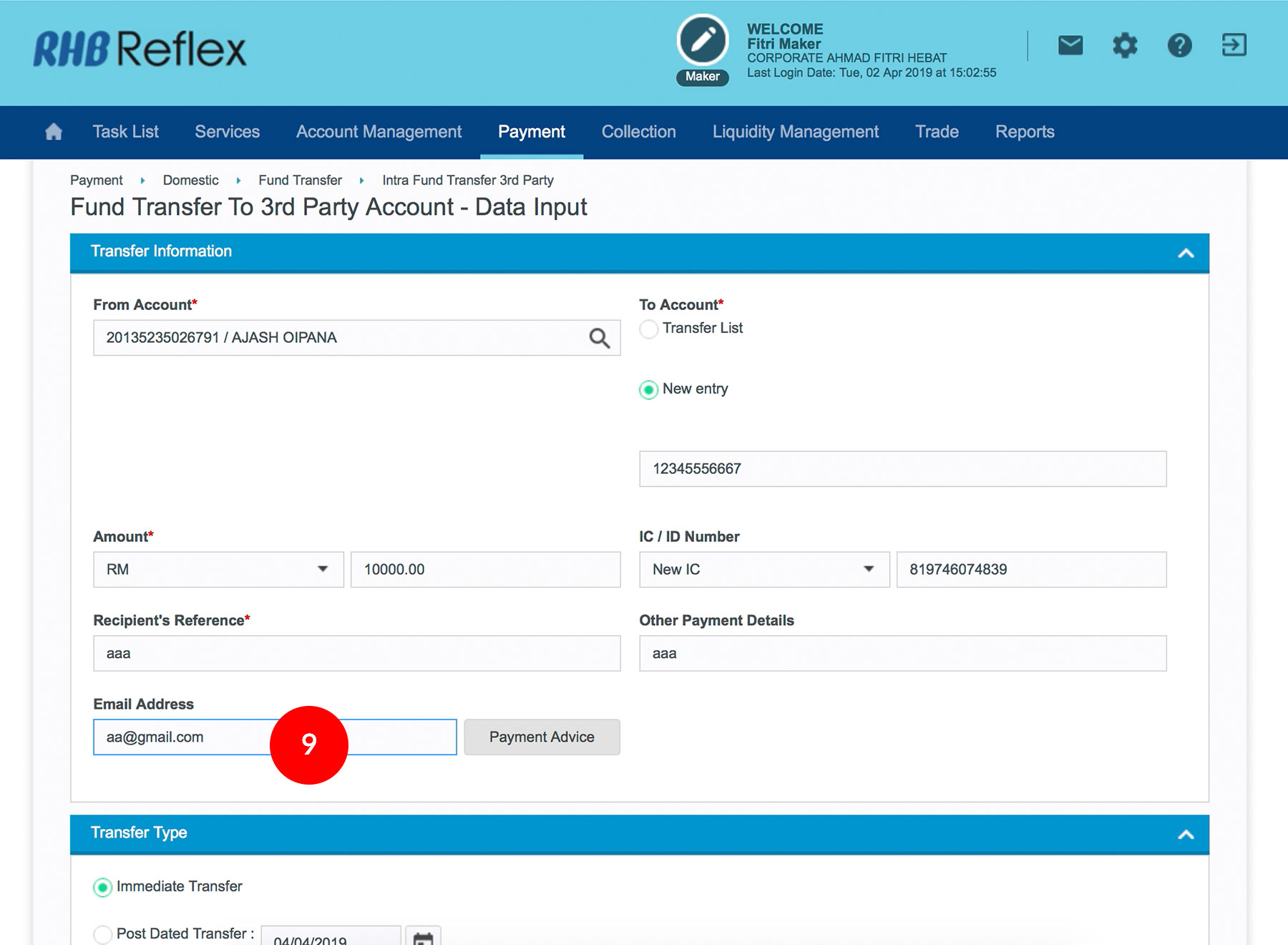Click the Payment Advice button
Screen dimensions: 1288x945
(542, 737)
